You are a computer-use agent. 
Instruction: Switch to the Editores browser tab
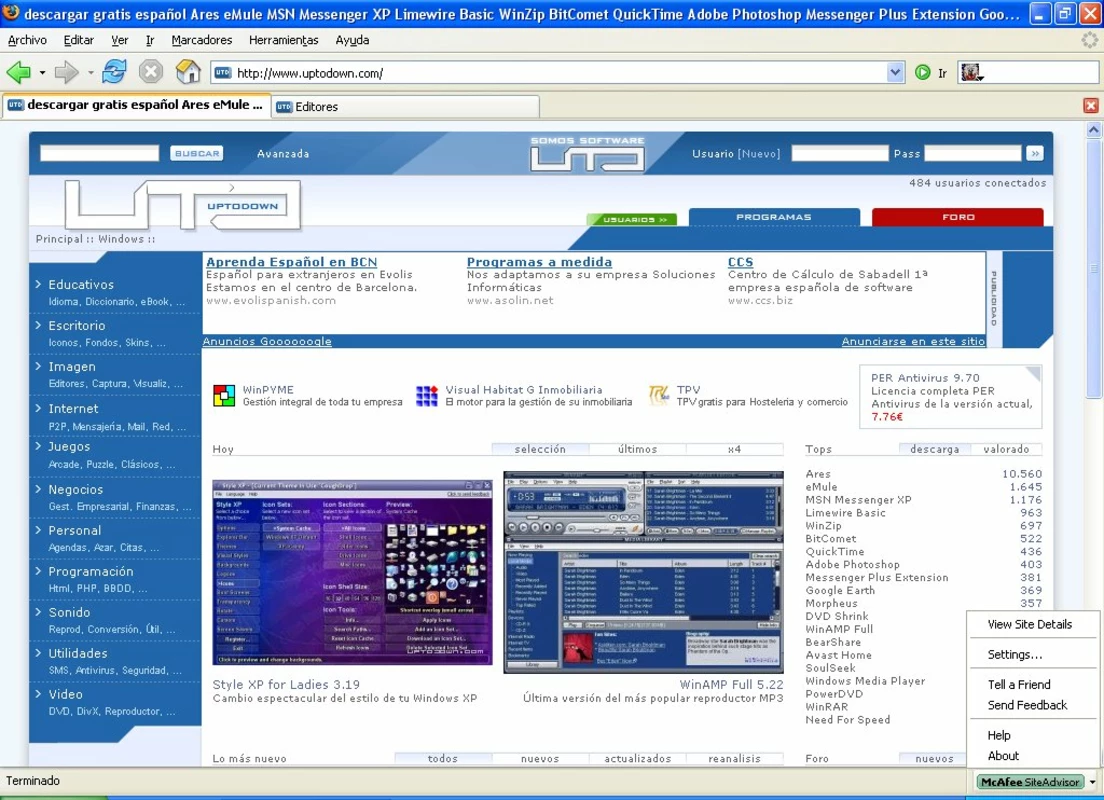point(406,106)
